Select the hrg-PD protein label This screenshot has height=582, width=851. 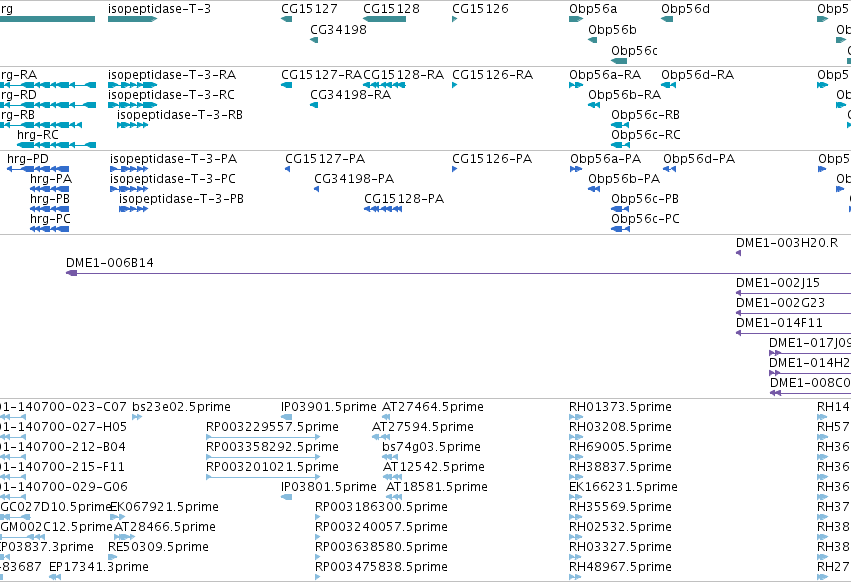(28, 159)
